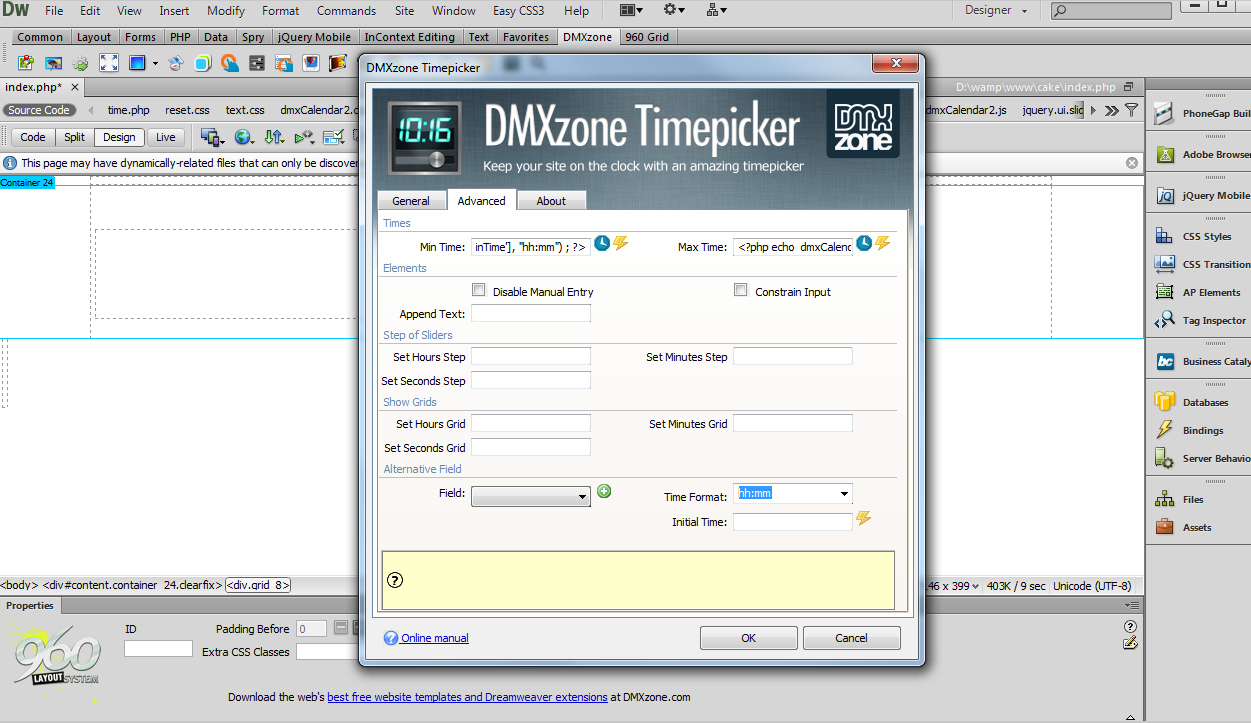This screenshot has width=1251, height=723.
Task: Toggle Live view
Action: 165,138
